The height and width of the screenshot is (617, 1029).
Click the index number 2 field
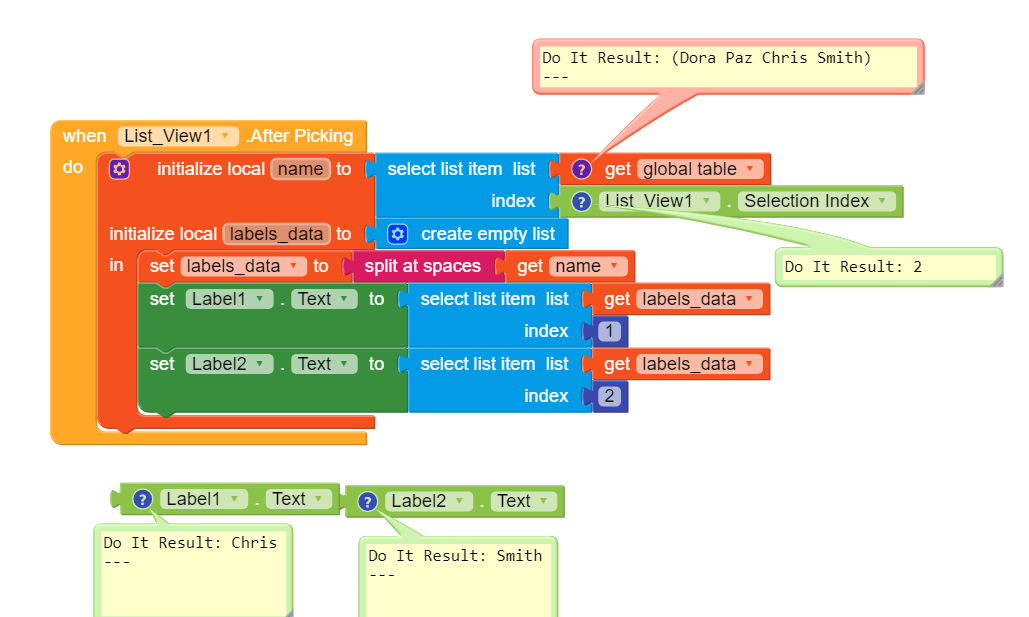609,396
